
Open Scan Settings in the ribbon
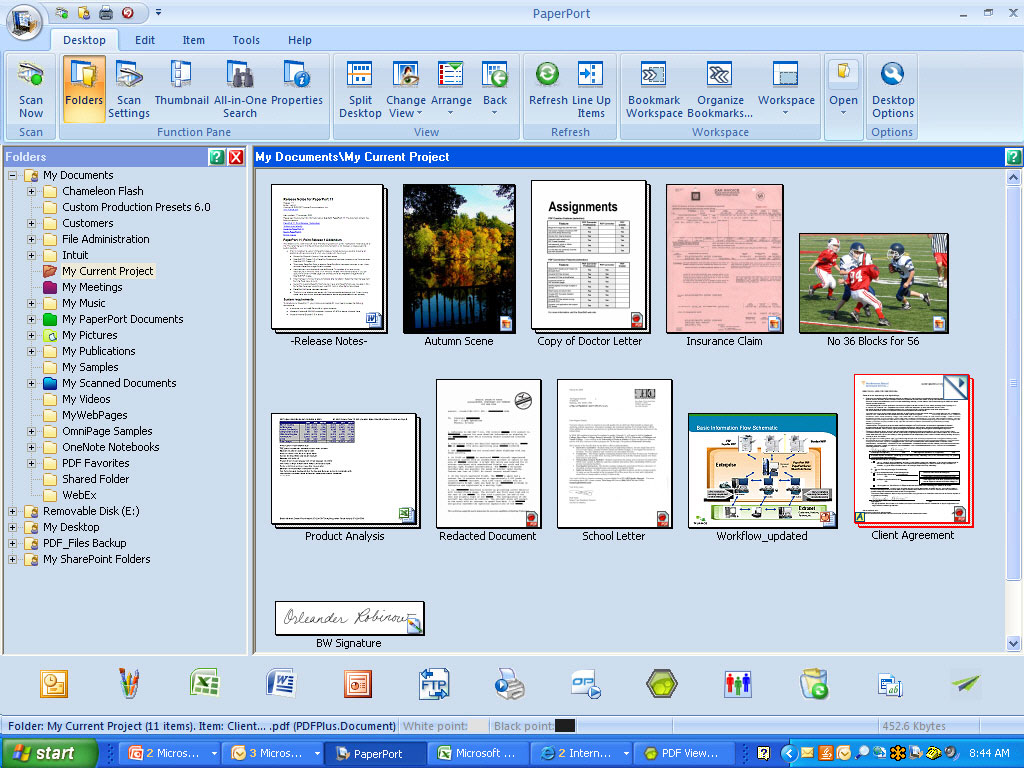(129, 88)
